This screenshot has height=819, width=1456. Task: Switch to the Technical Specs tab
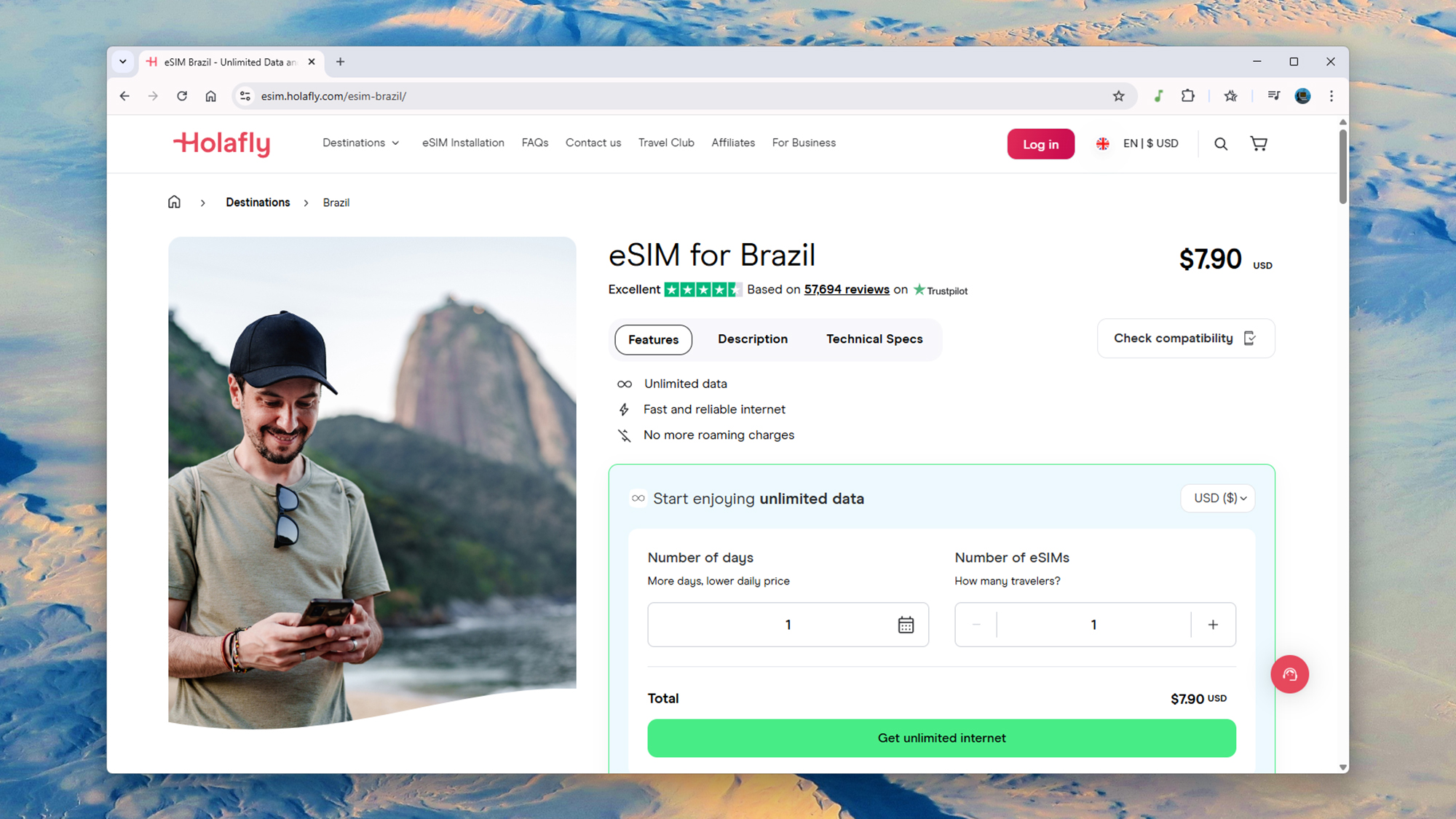click(874, 339)
